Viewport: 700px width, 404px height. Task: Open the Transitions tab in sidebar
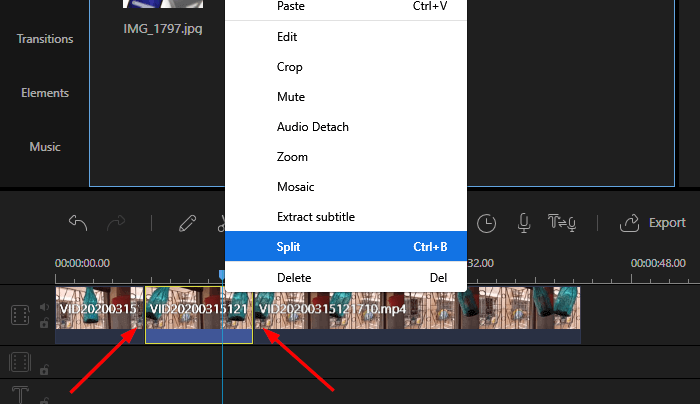[x=45, y=39]
